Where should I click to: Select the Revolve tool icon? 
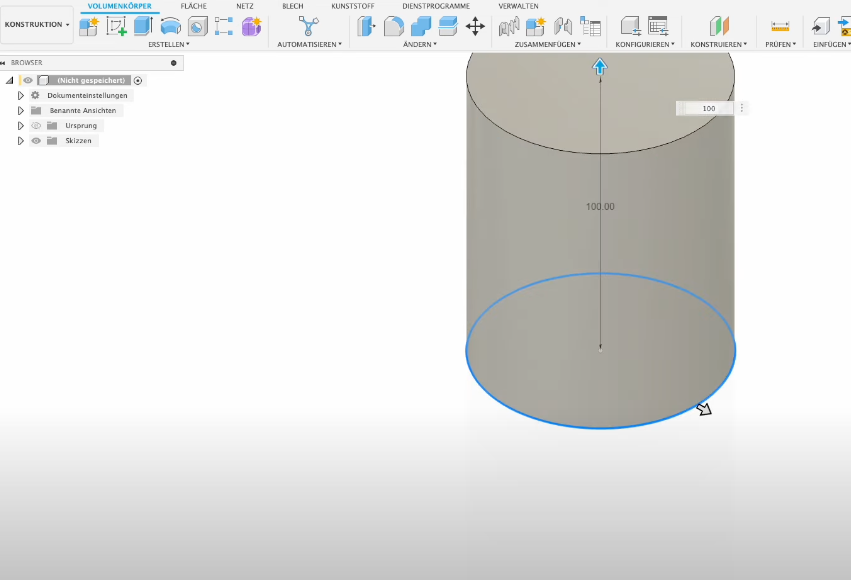(x=170, y=27)
